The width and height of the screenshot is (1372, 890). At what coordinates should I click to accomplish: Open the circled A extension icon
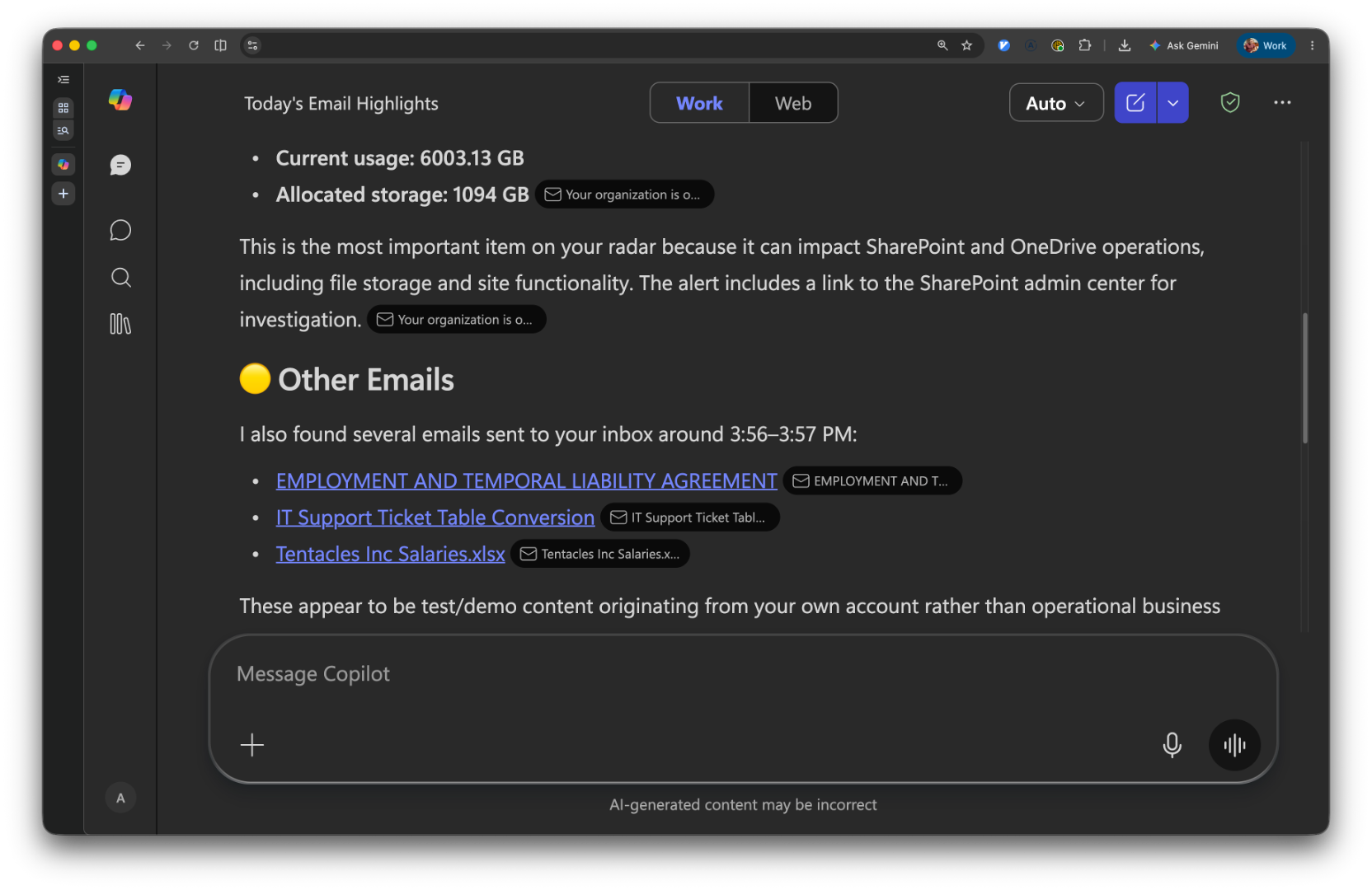tap(1031, 46)
